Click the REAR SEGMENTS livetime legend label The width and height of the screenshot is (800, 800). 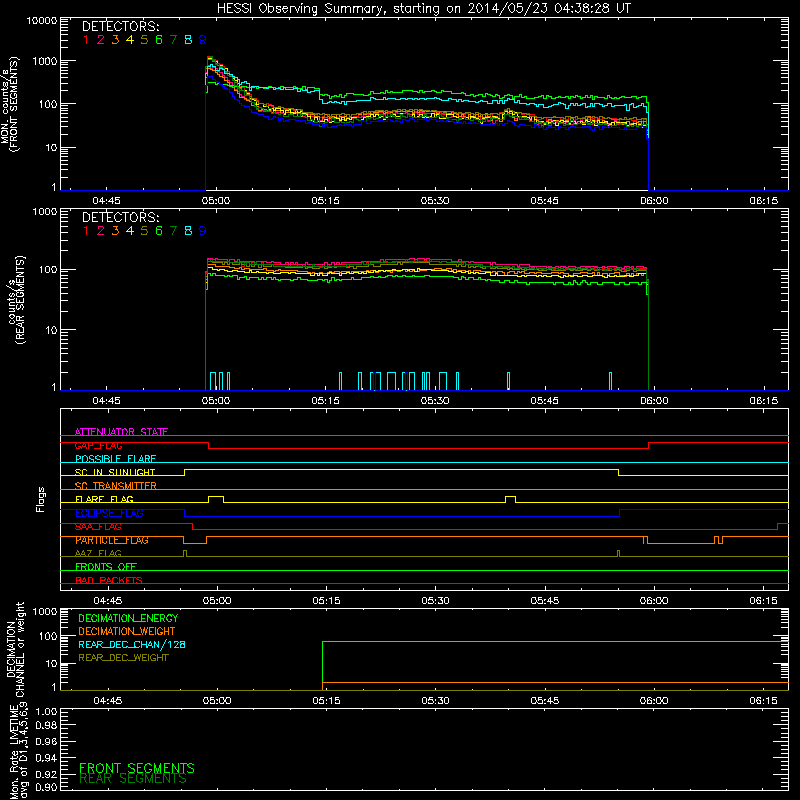tap(133, 779)
